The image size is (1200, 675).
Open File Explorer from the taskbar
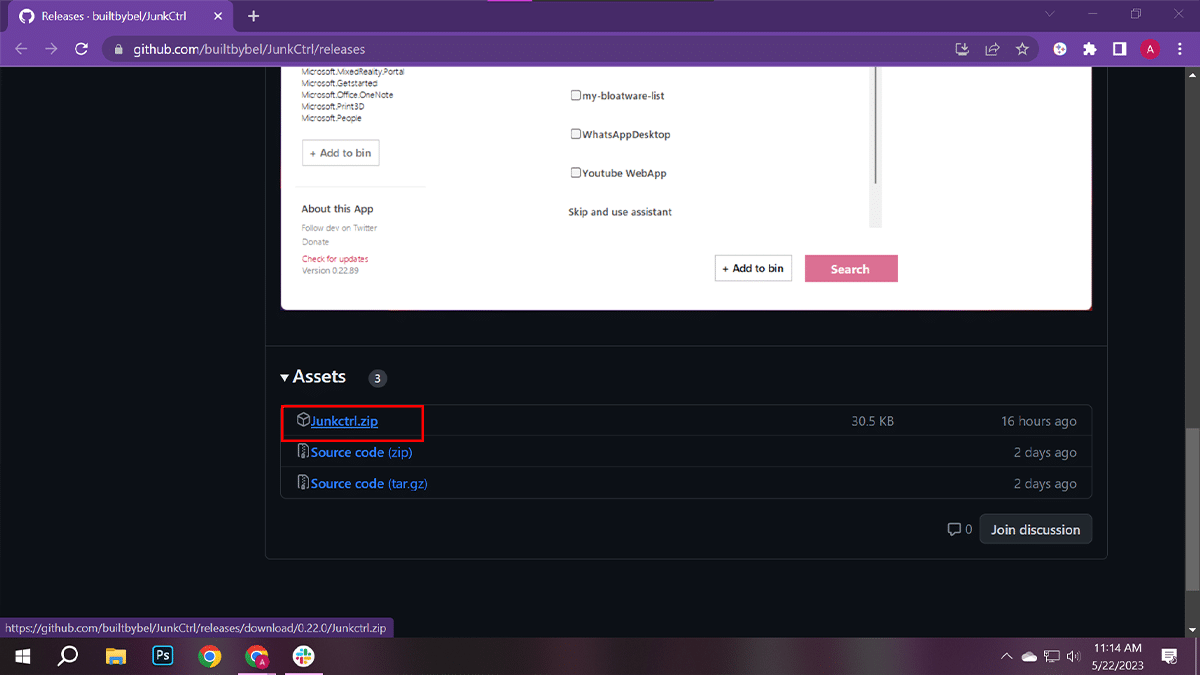coord(116,656)
